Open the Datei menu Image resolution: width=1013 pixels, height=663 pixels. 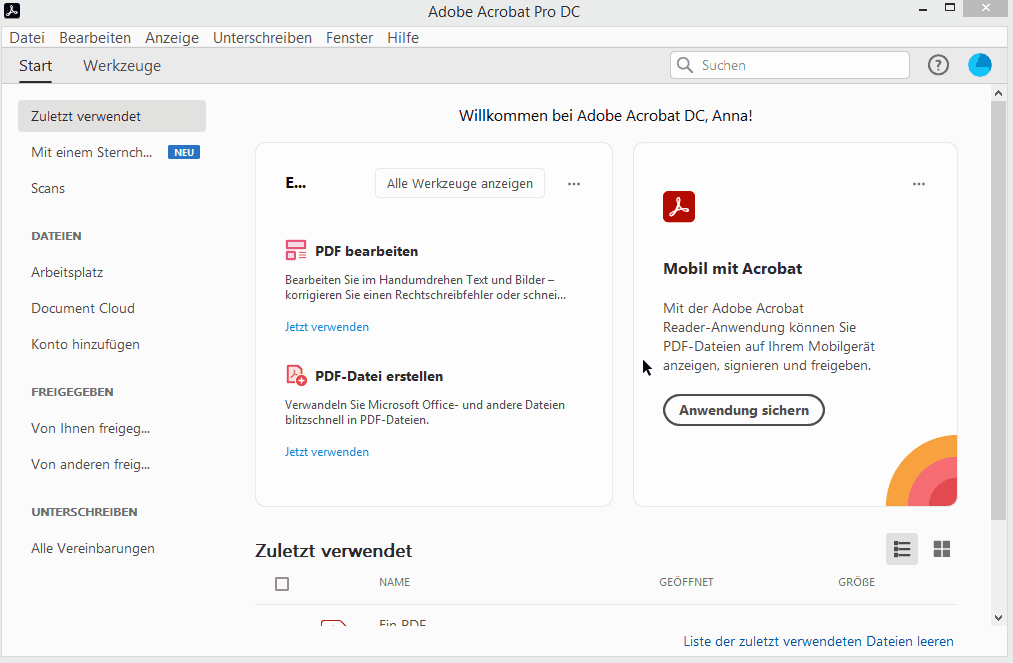coord(27,37)
